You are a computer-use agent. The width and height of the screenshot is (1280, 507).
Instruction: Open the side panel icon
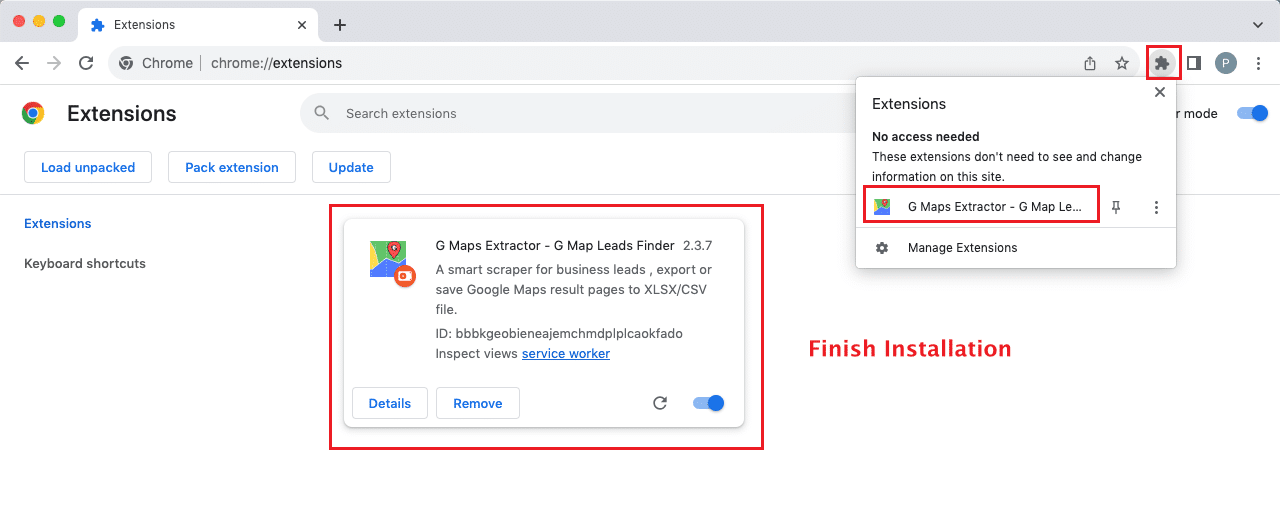pos(1194,63)
